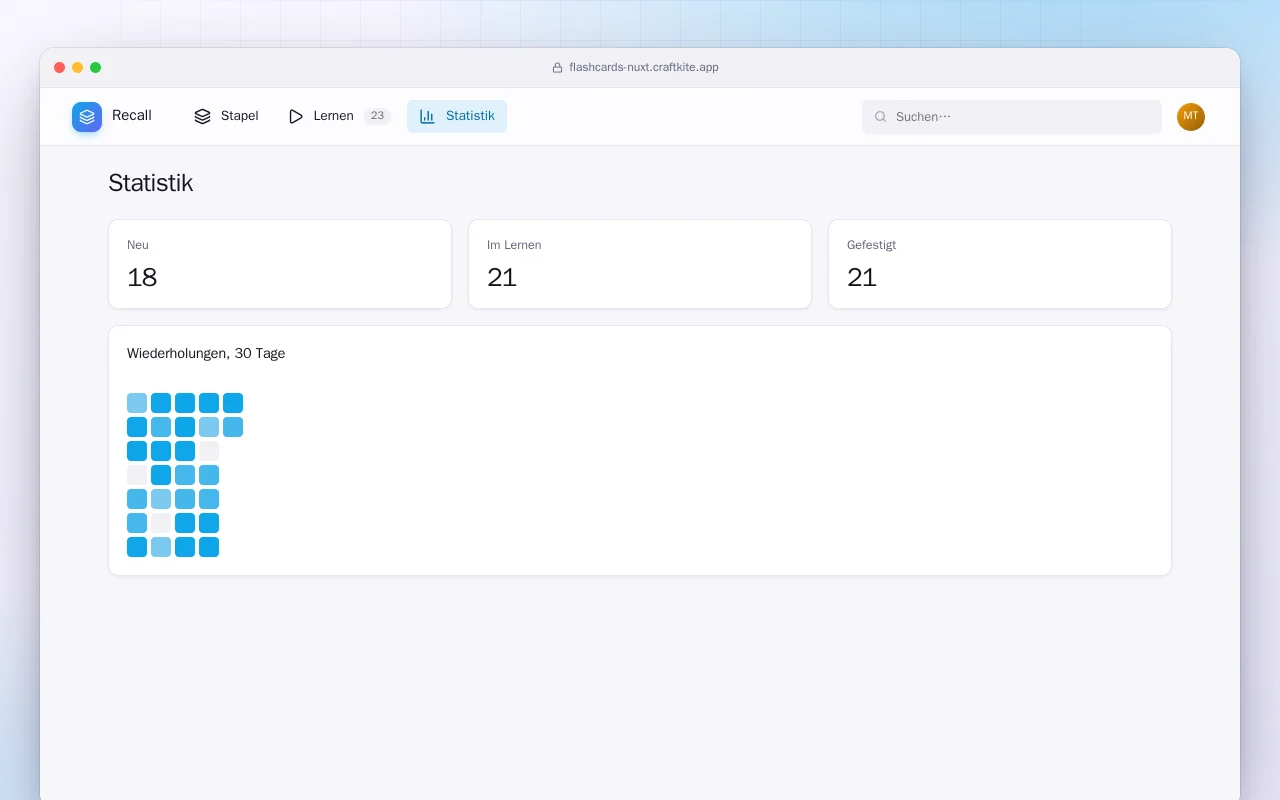Close the browser window with the red button
Viewport: 1280px width, 800px height.
[60, 68]
